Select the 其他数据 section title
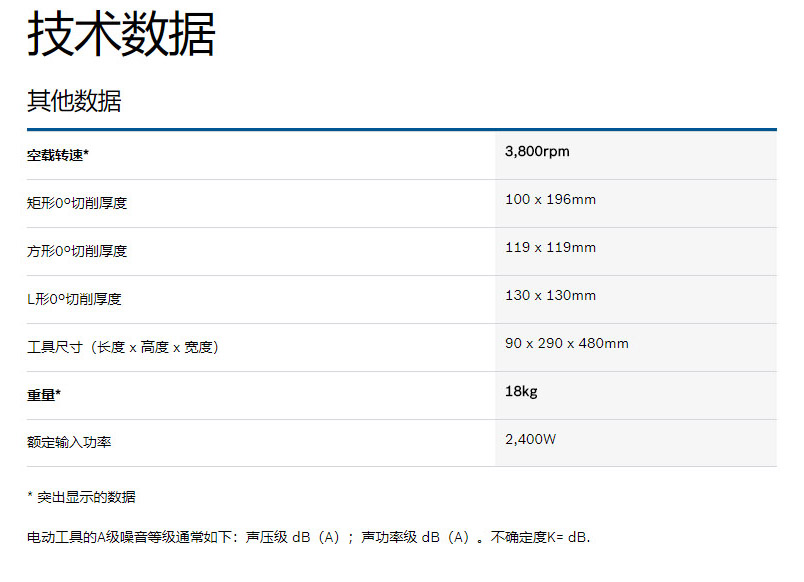 coord(74,101)
